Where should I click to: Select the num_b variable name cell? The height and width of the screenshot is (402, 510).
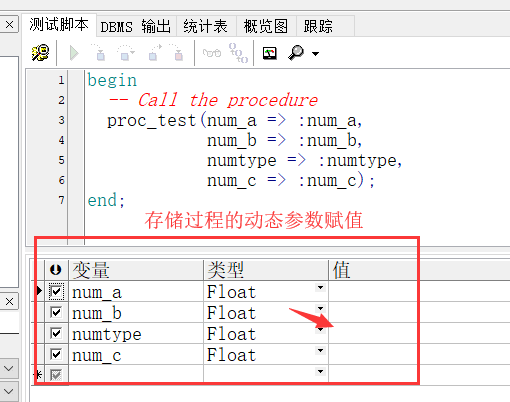[x=136, y=312]
